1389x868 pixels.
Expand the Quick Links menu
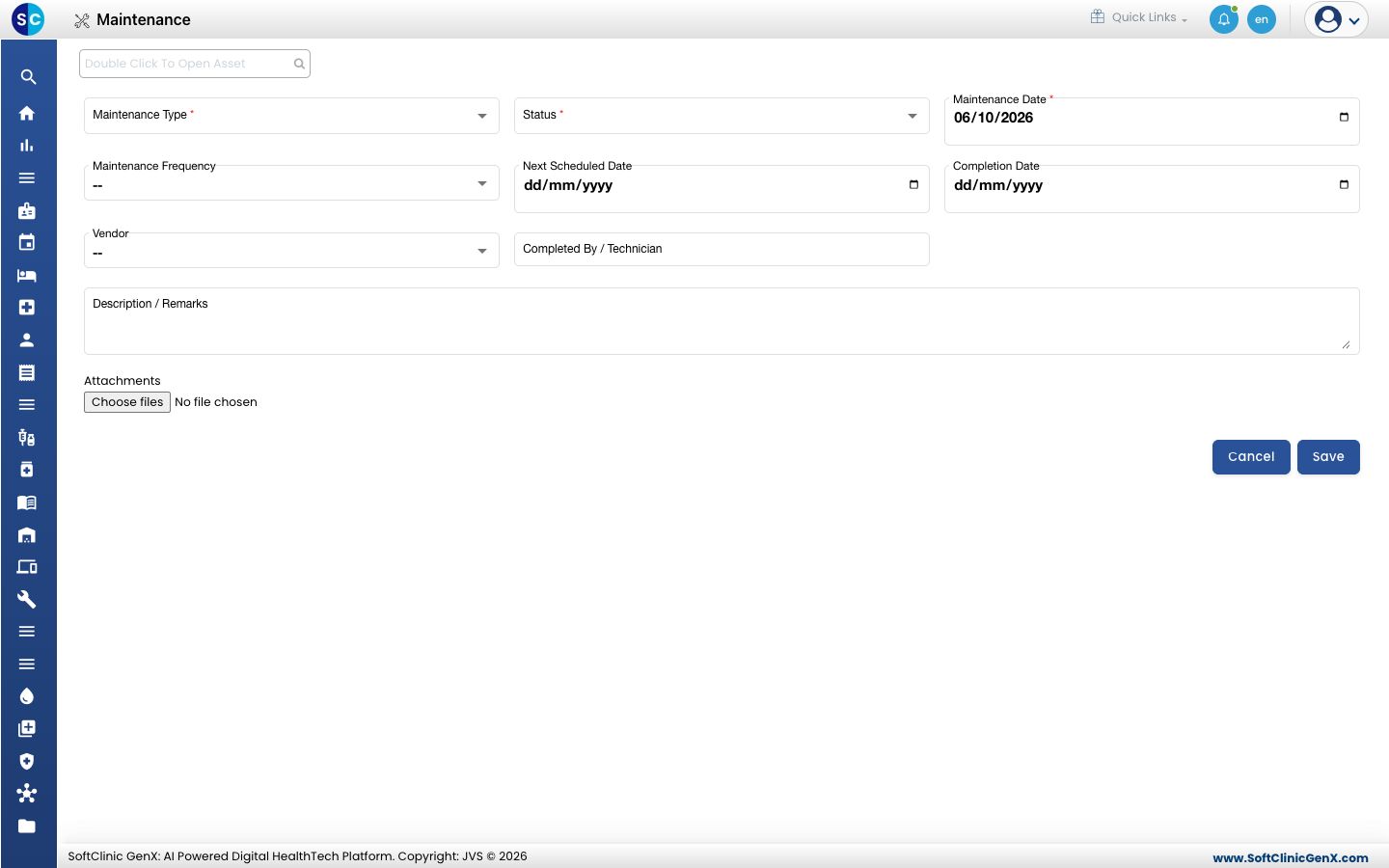click(1139, 17)
